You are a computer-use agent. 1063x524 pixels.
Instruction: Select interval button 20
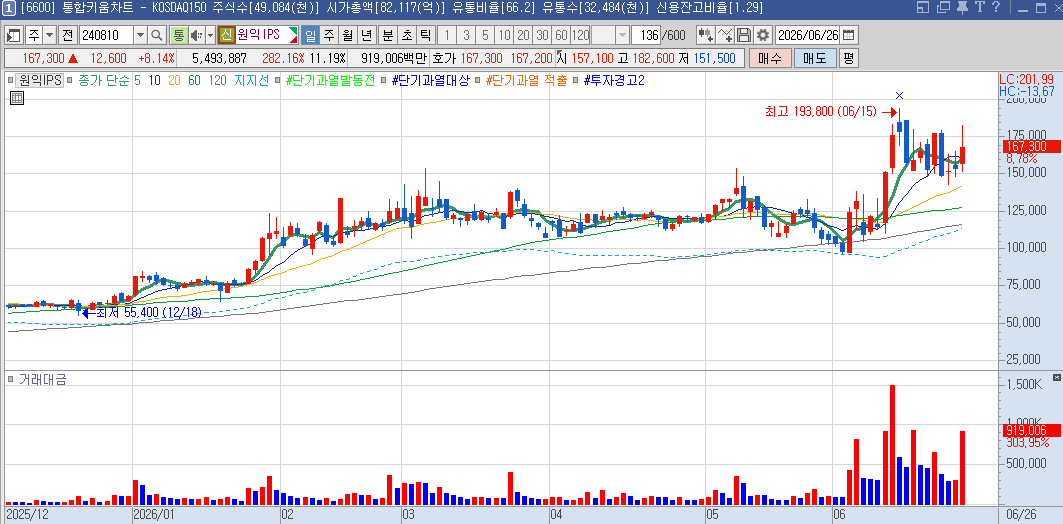pyautogui.click(x=523, y=35)
